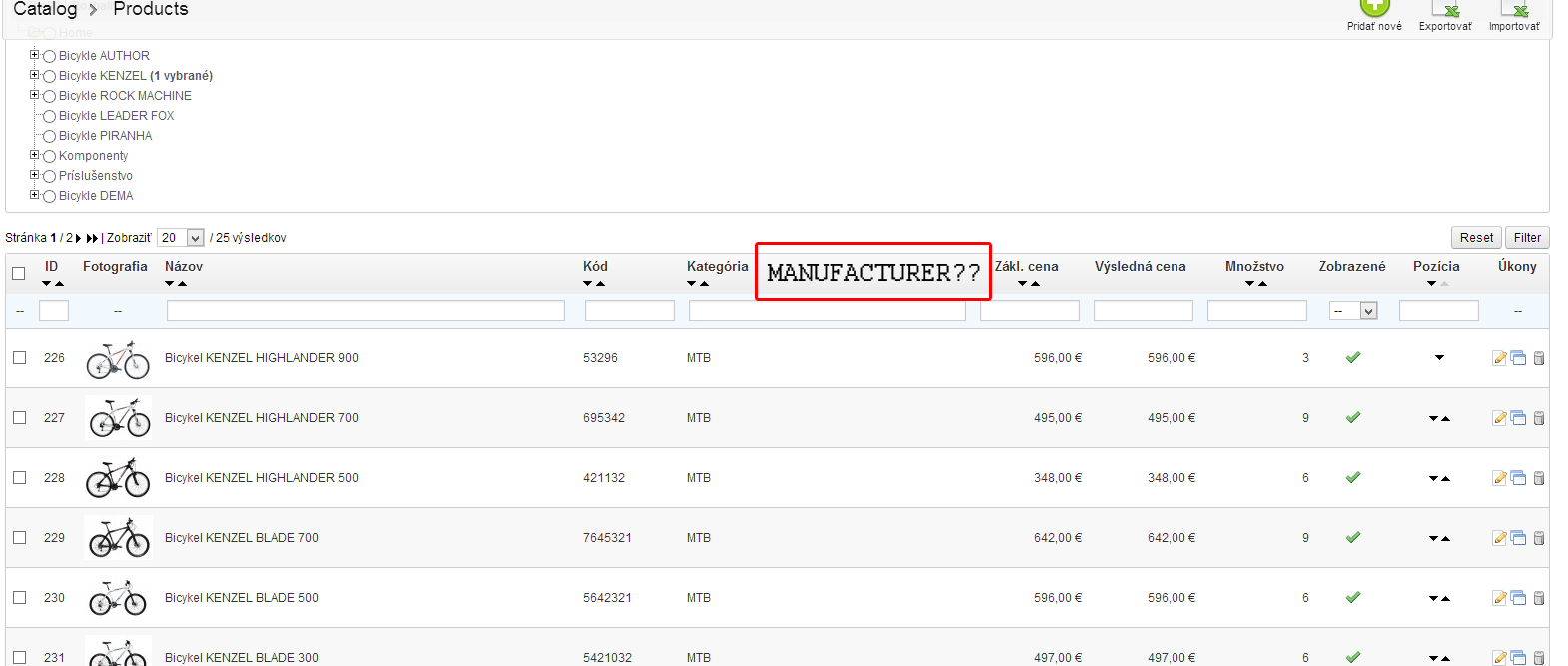Toggle displayed checkmark for HIGHLANDER 700
The image size is (1568, 666).
coord(1353,417)
